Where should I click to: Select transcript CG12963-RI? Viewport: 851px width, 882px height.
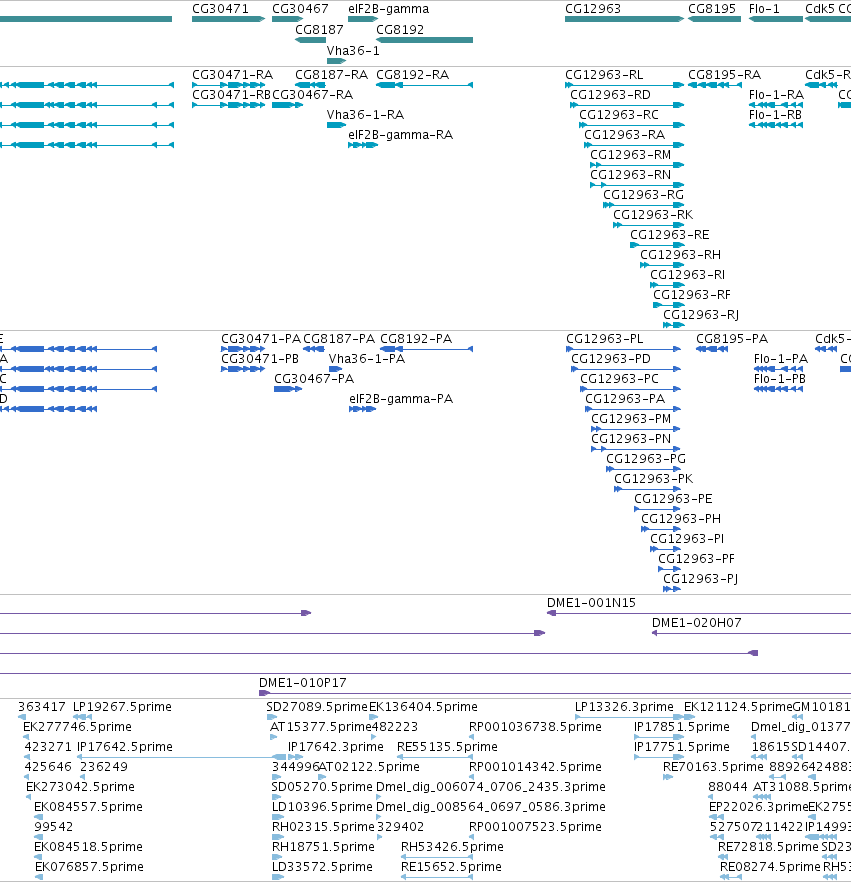(687, 274)
